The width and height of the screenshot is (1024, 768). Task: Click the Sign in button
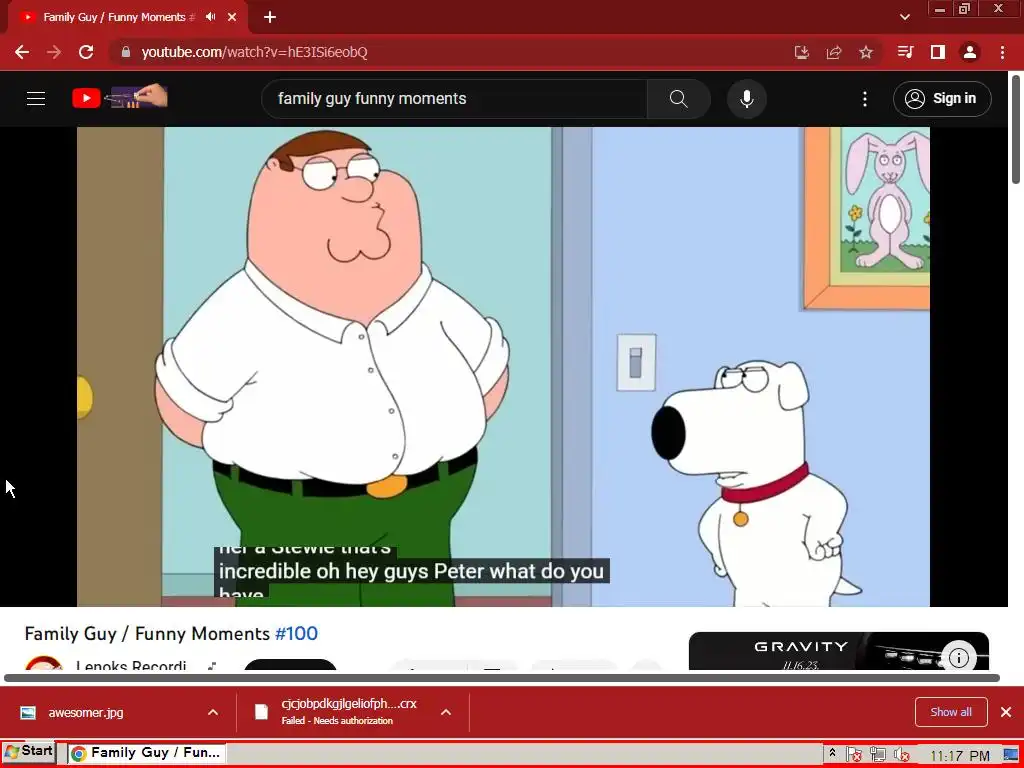pos(942,99)
